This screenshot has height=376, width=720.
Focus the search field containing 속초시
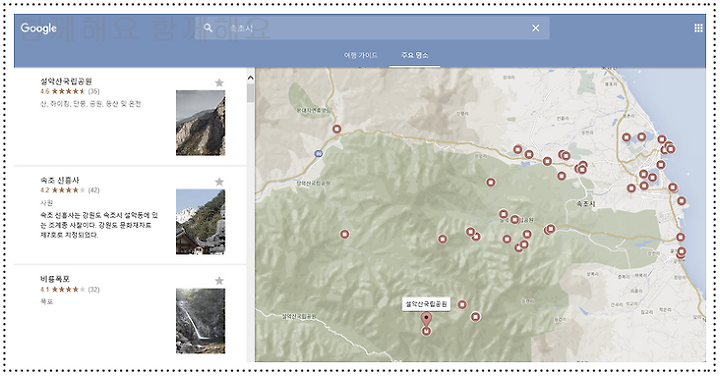372,28
